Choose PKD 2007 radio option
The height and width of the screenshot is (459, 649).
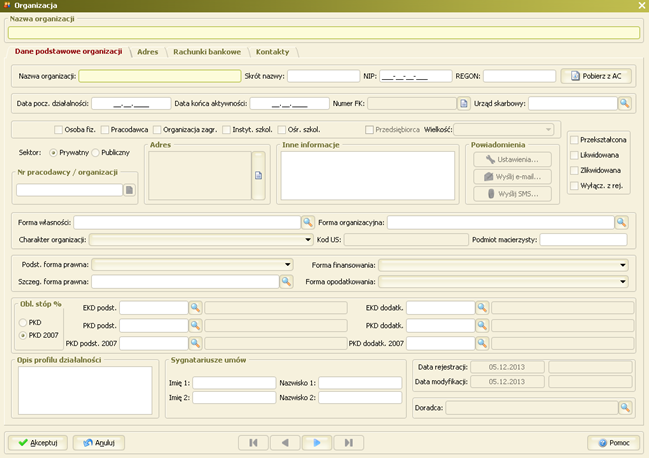tap(23, 335)
